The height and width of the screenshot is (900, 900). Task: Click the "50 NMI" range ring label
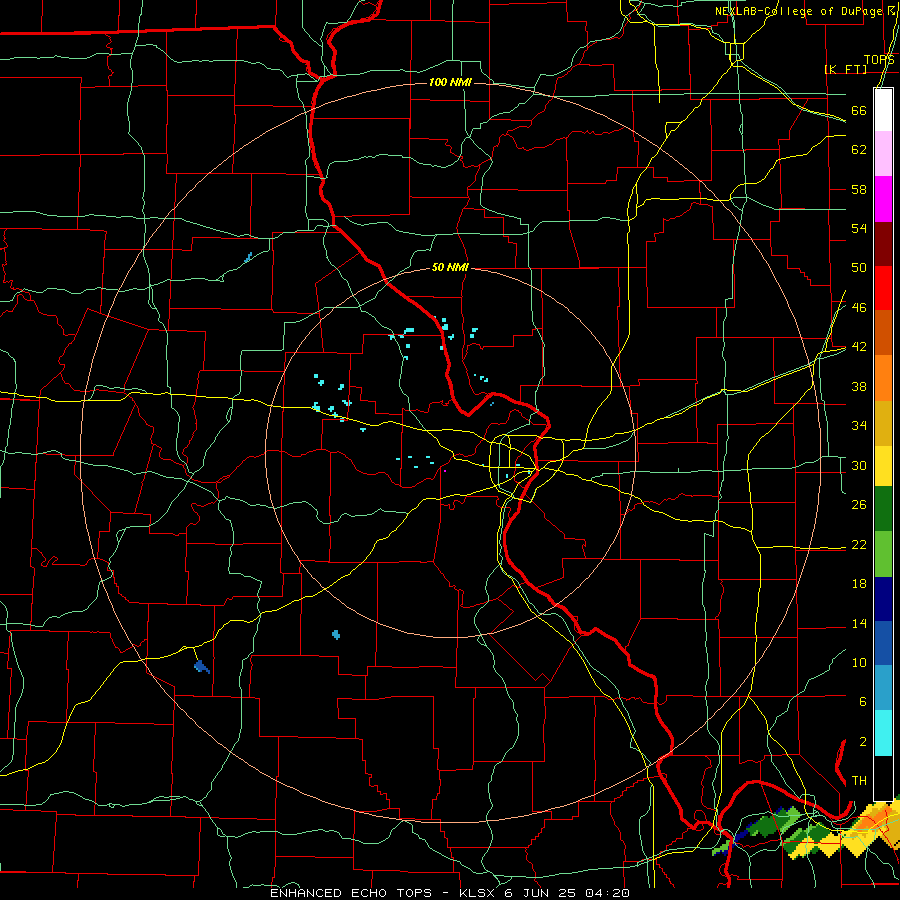(x=450, y=267)
